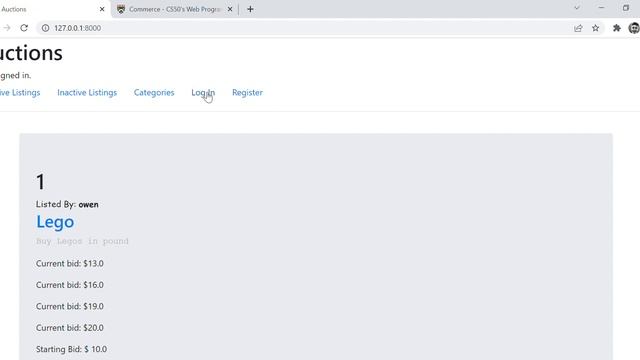
Task: Click the 'Current bid: $16.0' text
Action: tap(70, 285)
